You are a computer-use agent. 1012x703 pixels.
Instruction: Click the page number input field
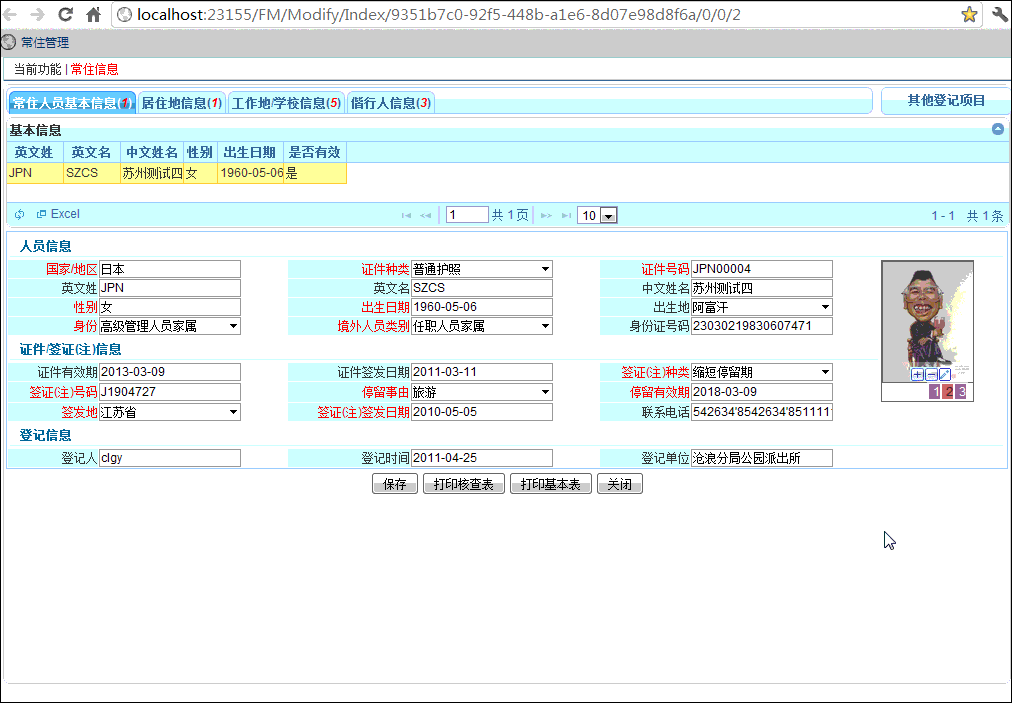pos(467,215)
